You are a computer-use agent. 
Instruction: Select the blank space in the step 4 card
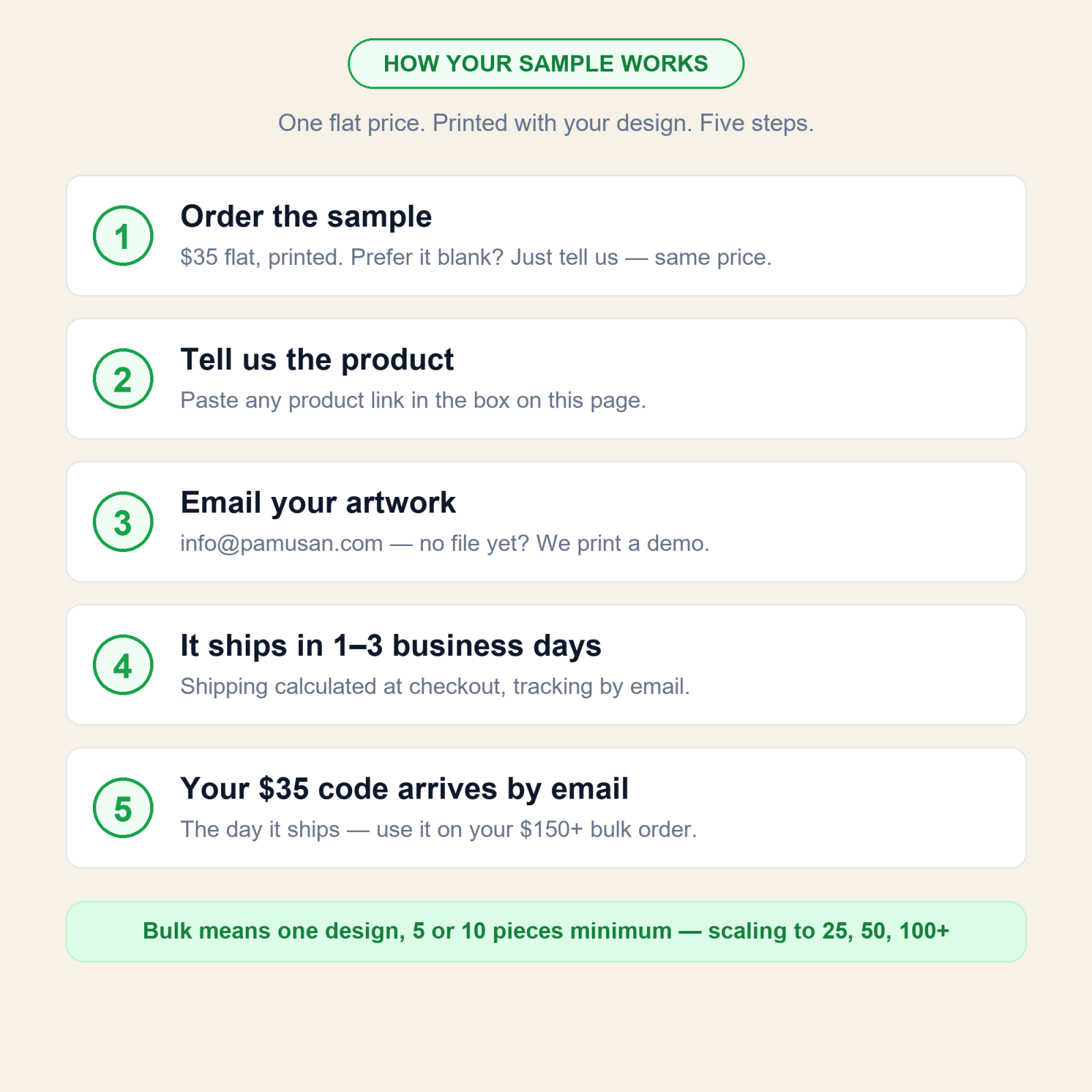[853, 665]
